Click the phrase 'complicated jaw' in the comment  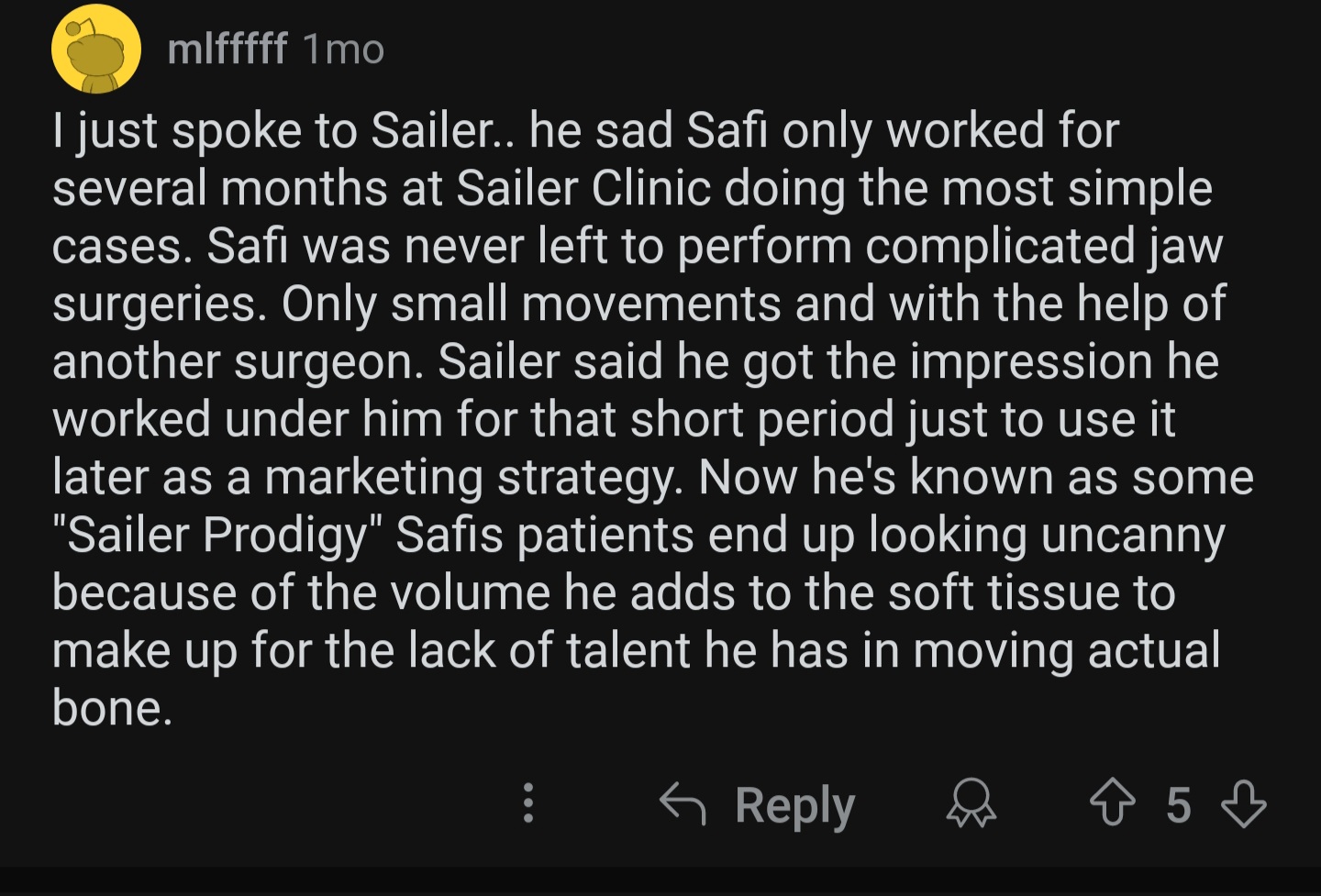pyautogui.click(x=1044, y=246)
